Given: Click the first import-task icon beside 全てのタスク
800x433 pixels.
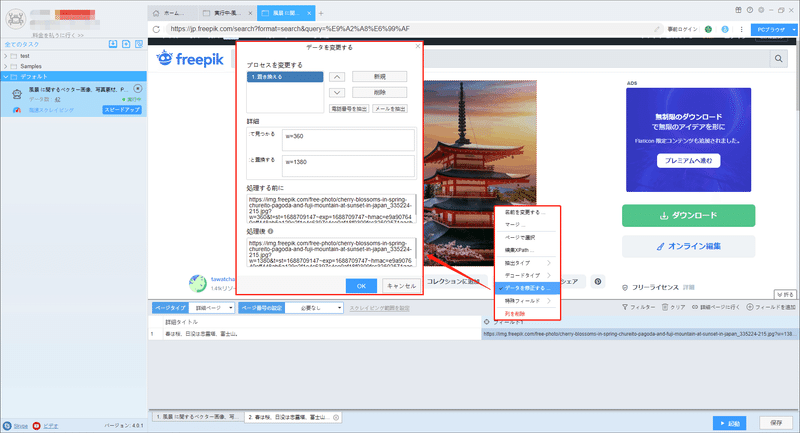Looking at the screenshot, I should [113, 44].
